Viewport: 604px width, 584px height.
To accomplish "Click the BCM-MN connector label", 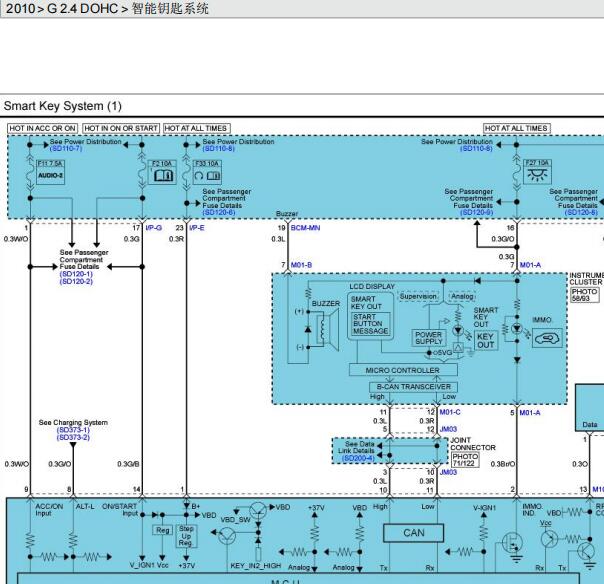I will click(x=305, y=228).
